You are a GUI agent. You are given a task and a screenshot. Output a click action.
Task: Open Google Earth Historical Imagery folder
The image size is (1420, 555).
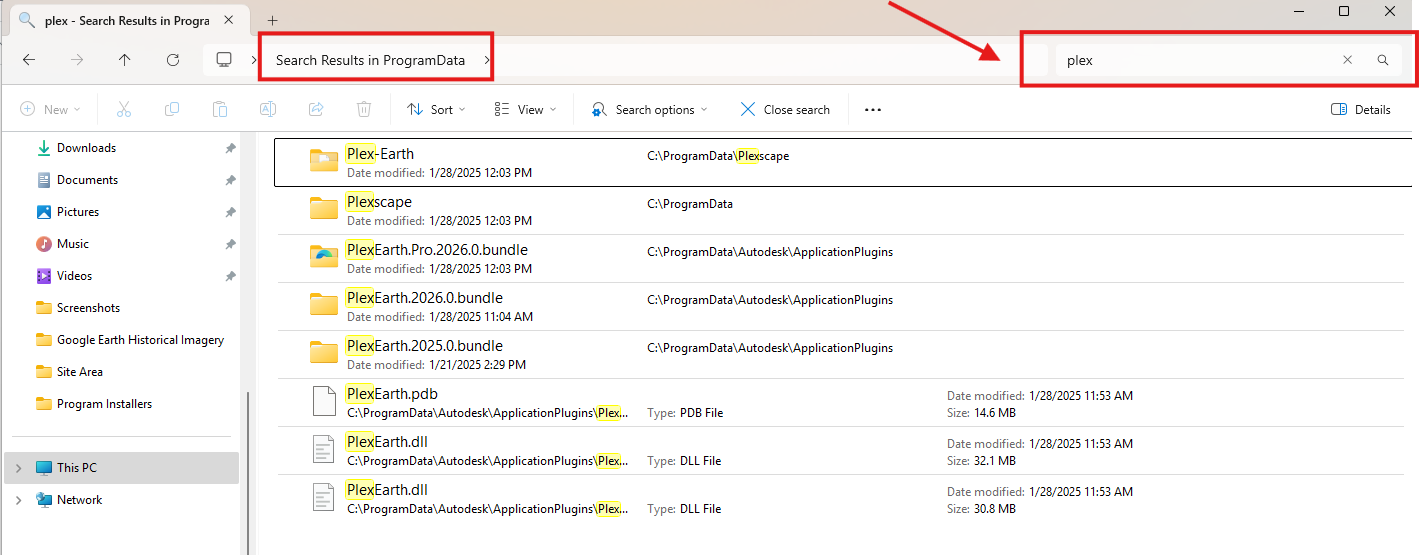point(140,340)
